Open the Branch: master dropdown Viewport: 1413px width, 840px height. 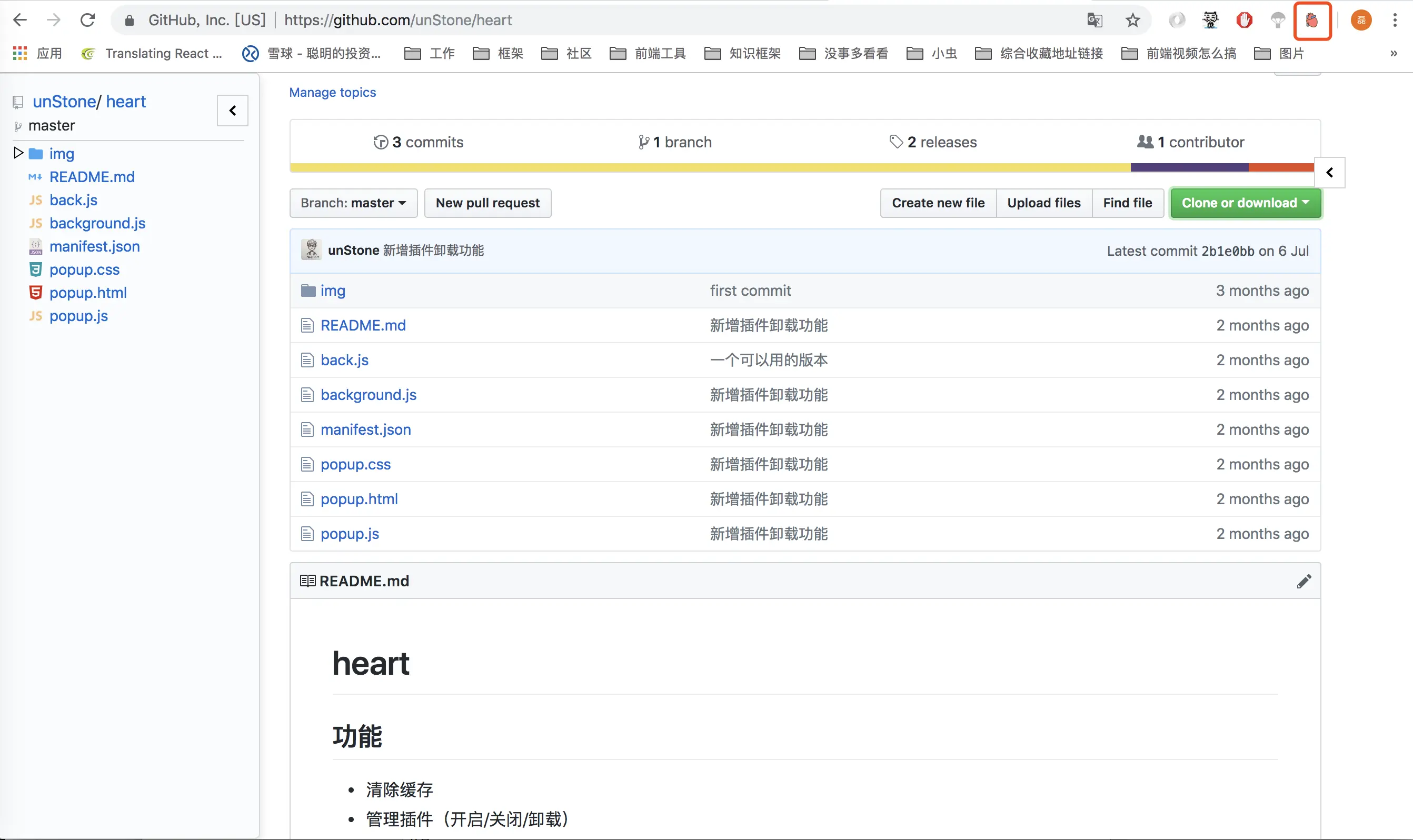353,203
